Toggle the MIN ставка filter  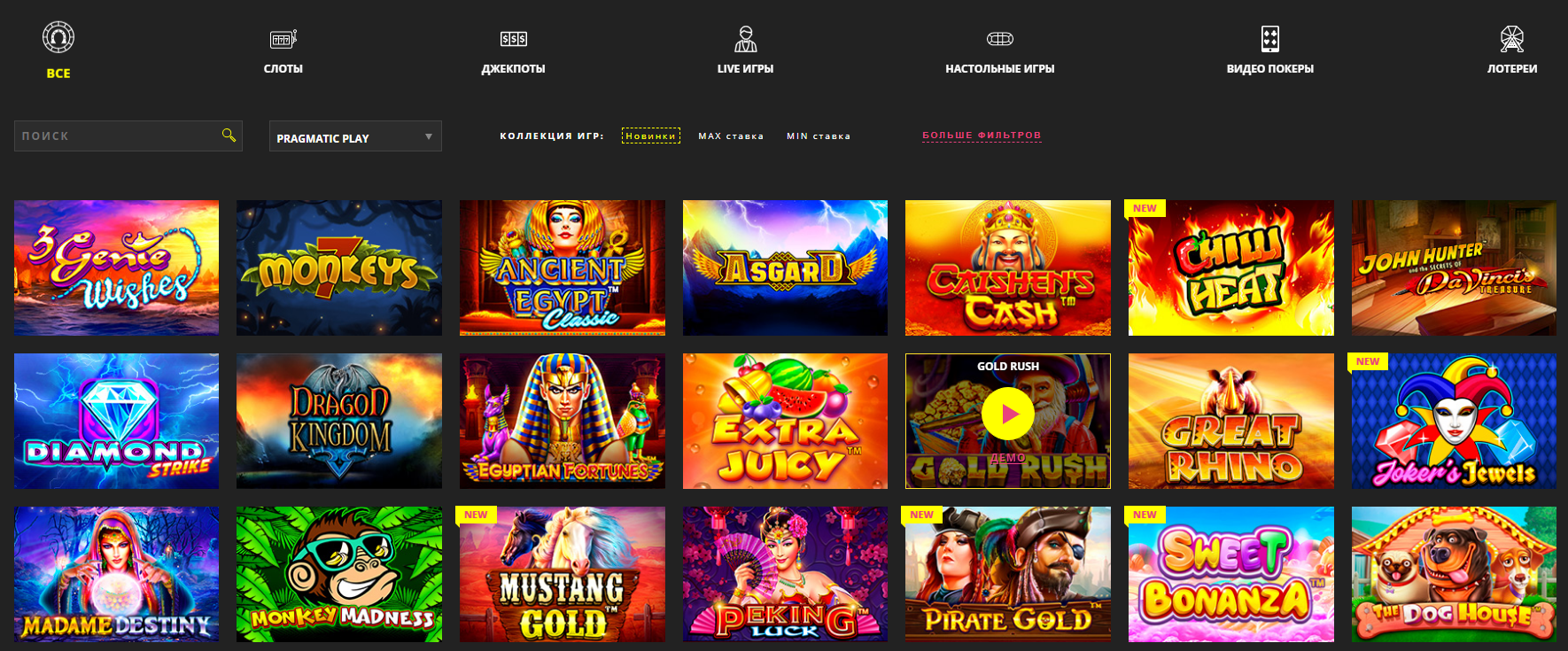(819, 136)
